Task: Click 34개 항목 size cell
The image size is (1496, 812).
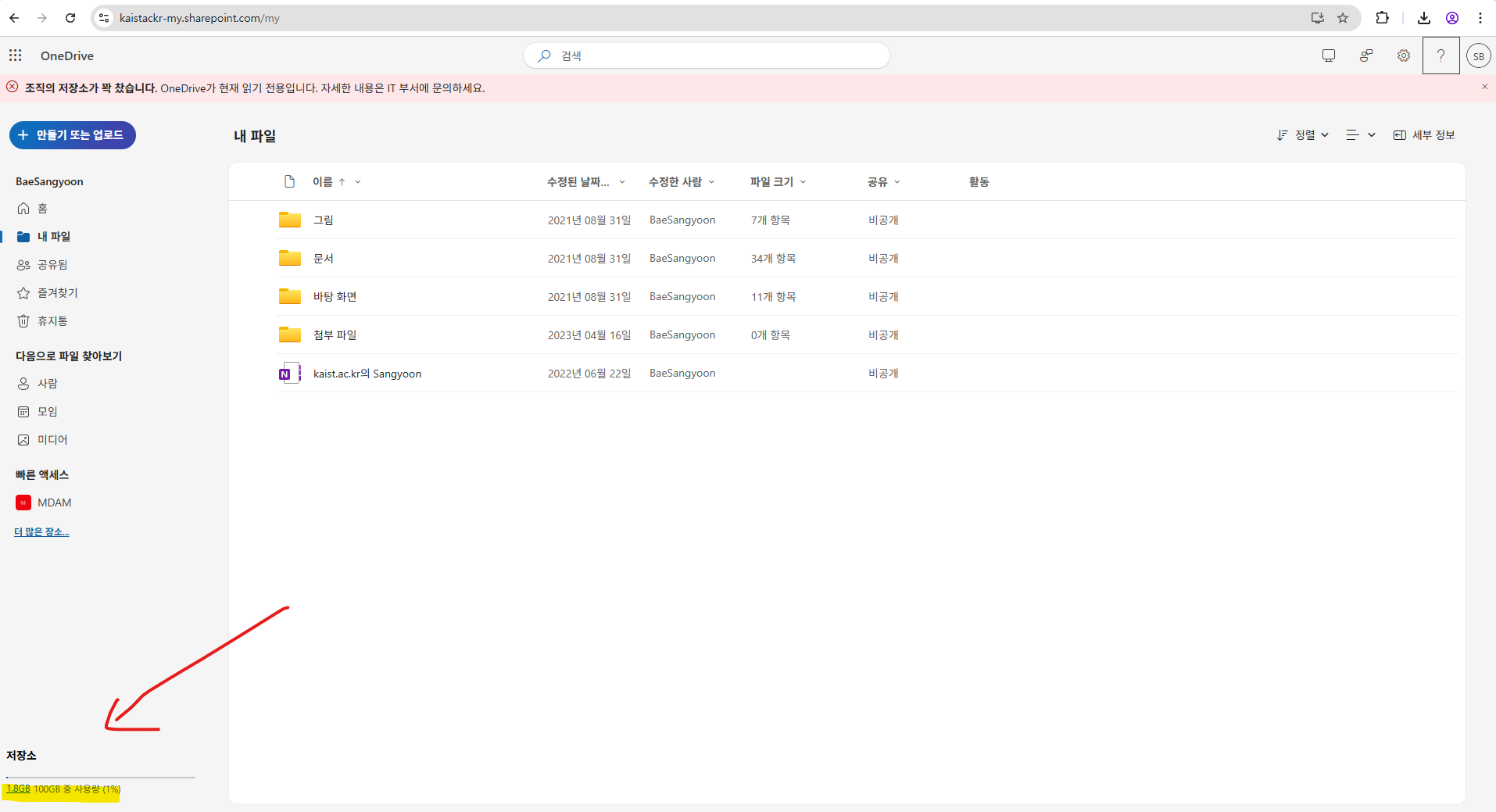Action: pyautogui.click(x=774, y=259)
